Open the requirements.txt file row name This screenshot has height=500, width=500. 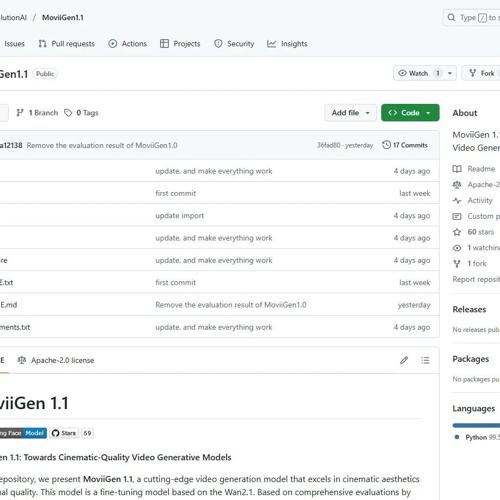[x=15, y=327]
